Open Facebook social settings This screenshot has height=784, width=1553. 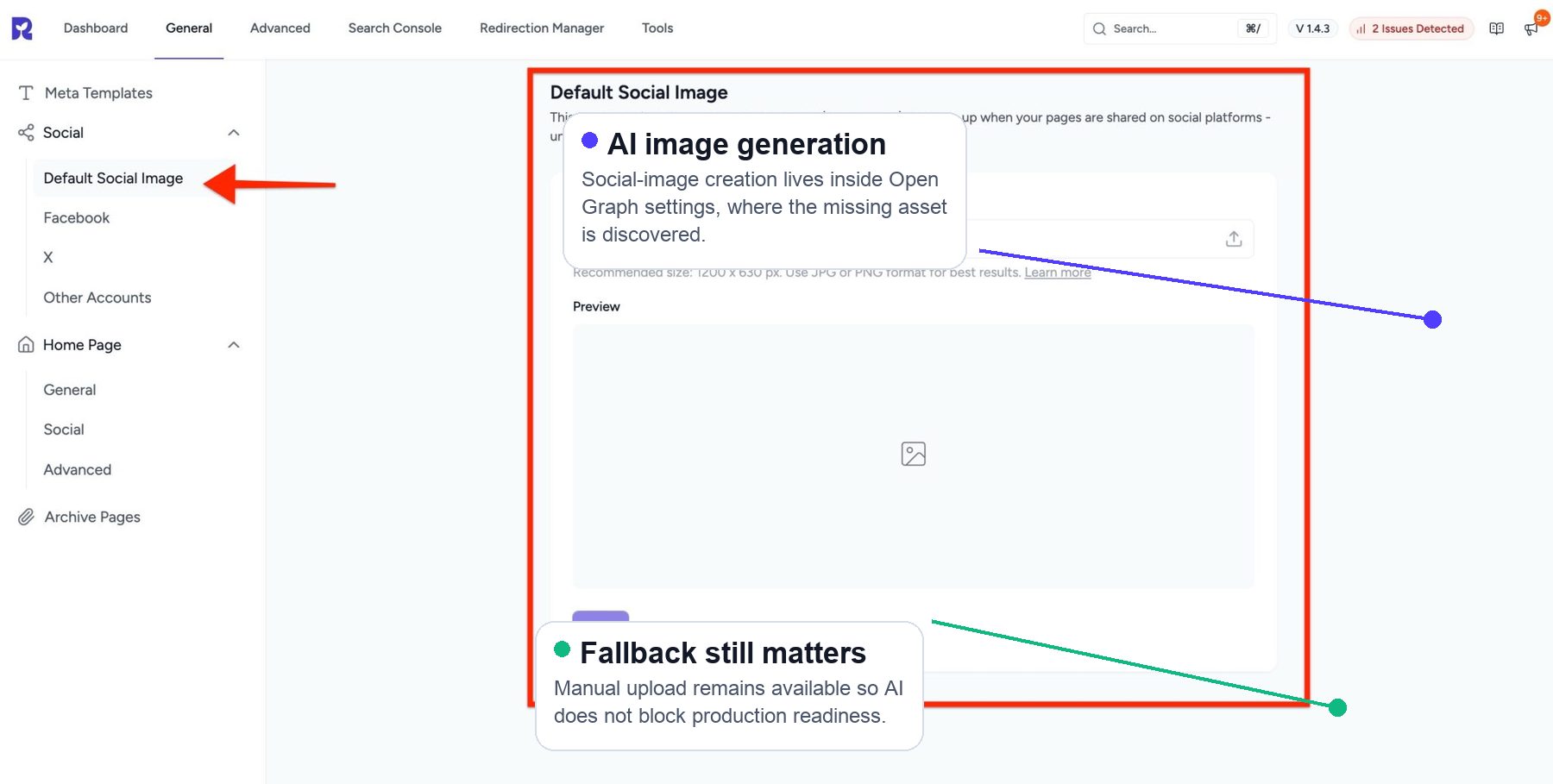pyautogui.click(x=77, y=218)
